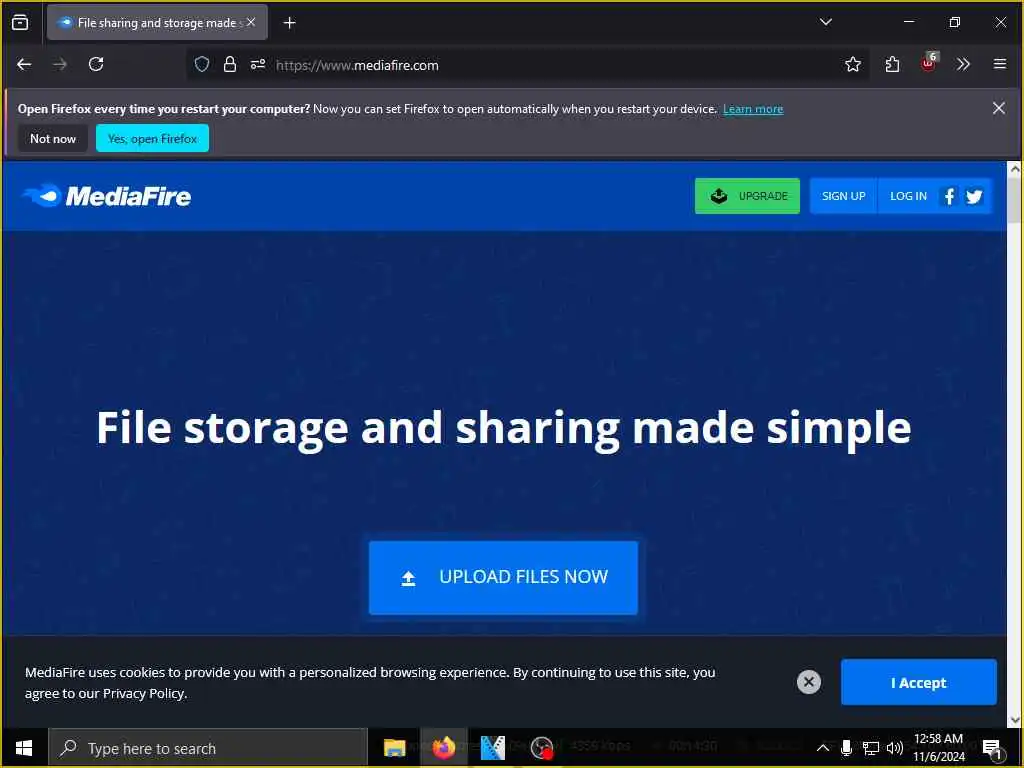
Task: Open the tracking protection shield icon
Action: [202, 64]
